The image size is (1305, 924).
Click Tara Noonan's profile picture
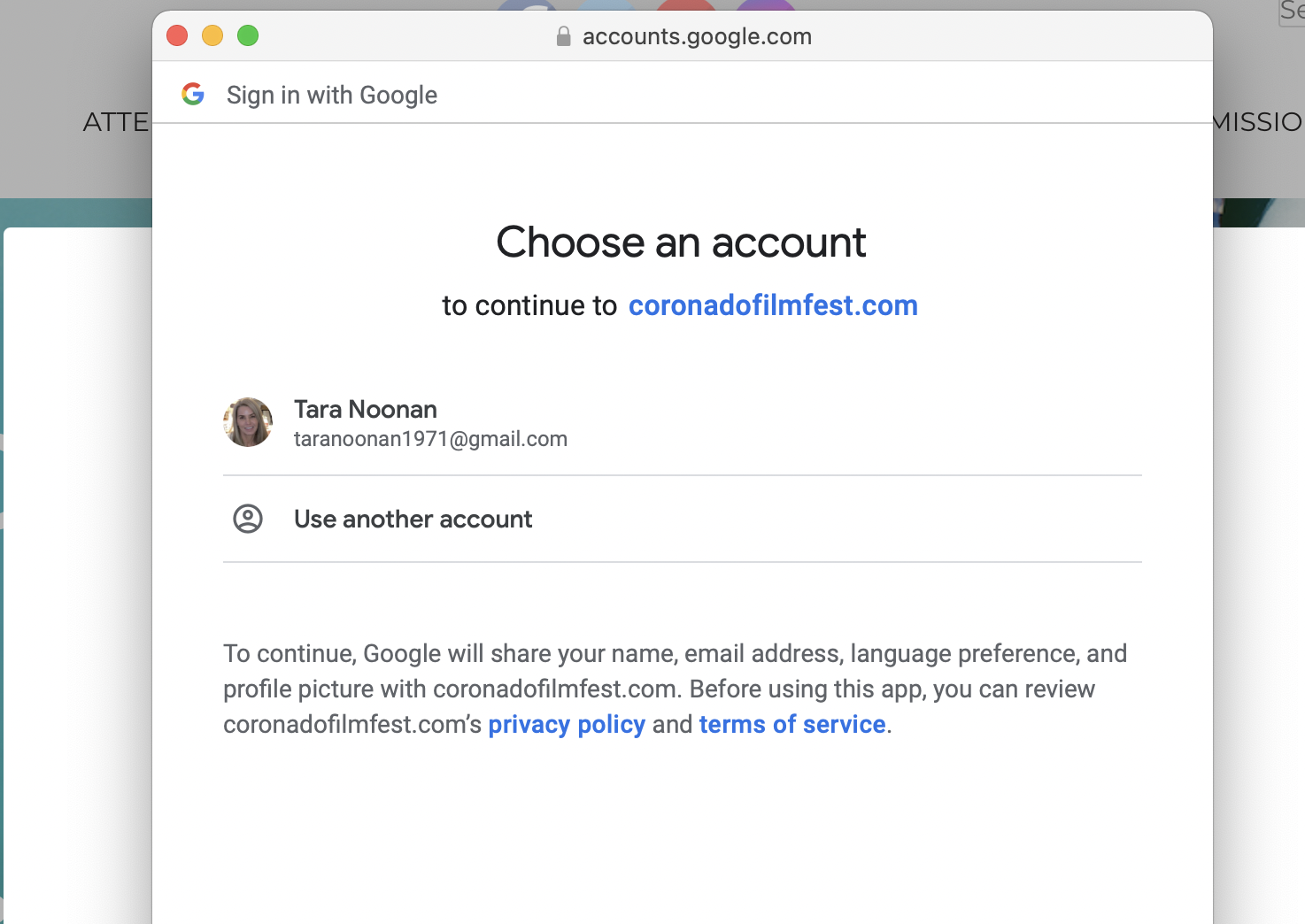[x=248, y=422]
